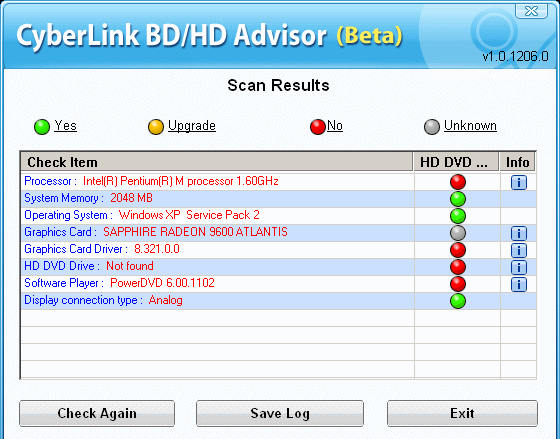Open the Upgrade legend link
The width and height of the screenshot is (560, 439).
pos(192,126)
